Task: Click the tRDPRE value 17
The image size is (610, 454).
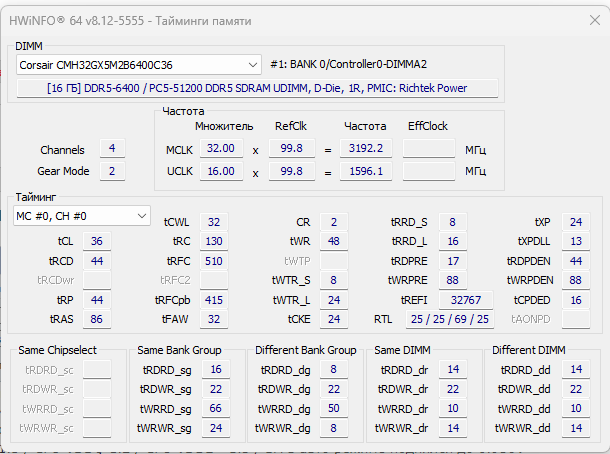Action: pos(453,261)
